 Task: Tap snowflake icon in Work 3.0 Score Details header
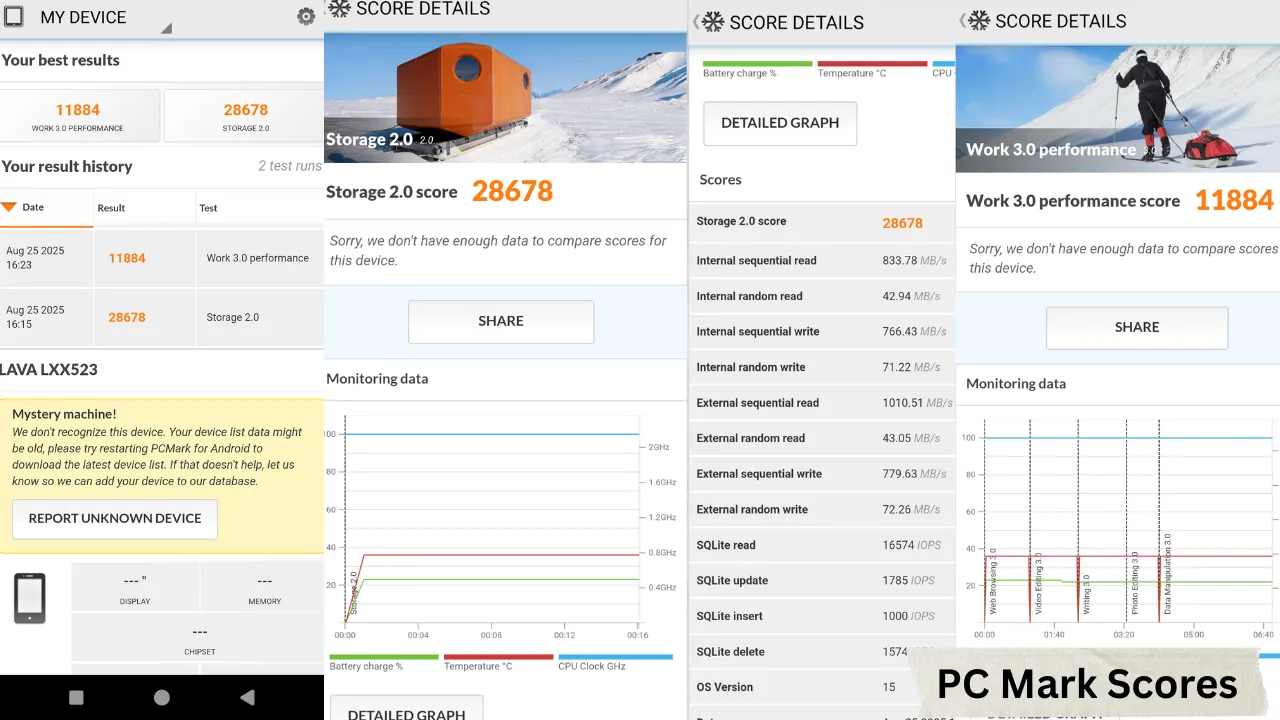(x=978, y=21)
